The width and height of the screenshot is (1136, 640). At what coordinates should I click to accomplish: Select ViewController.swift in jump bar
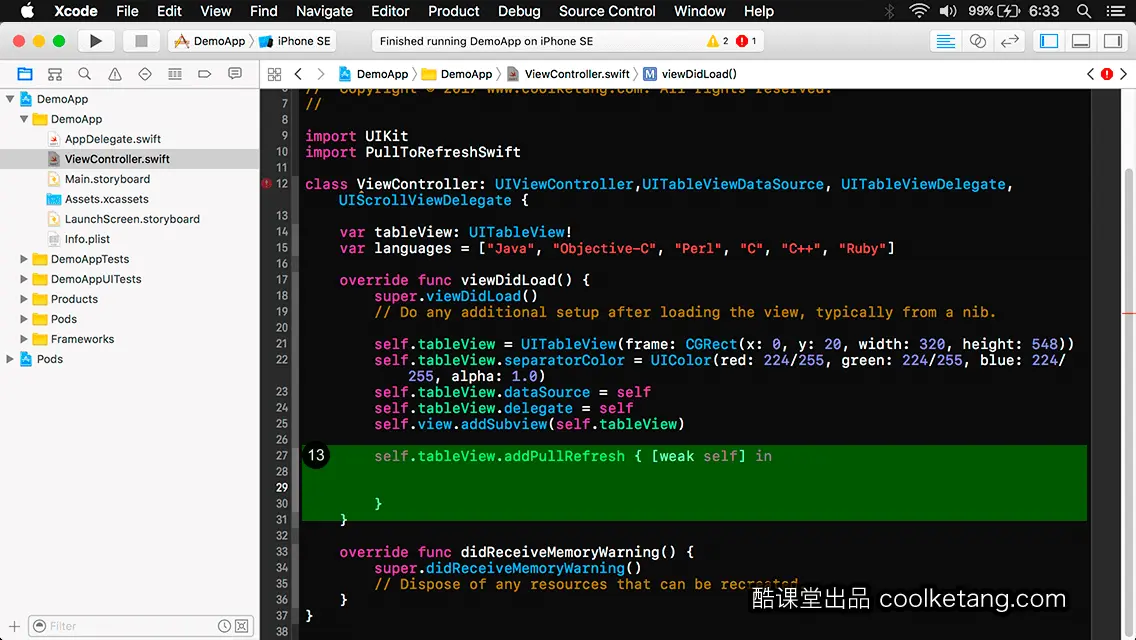569,74
